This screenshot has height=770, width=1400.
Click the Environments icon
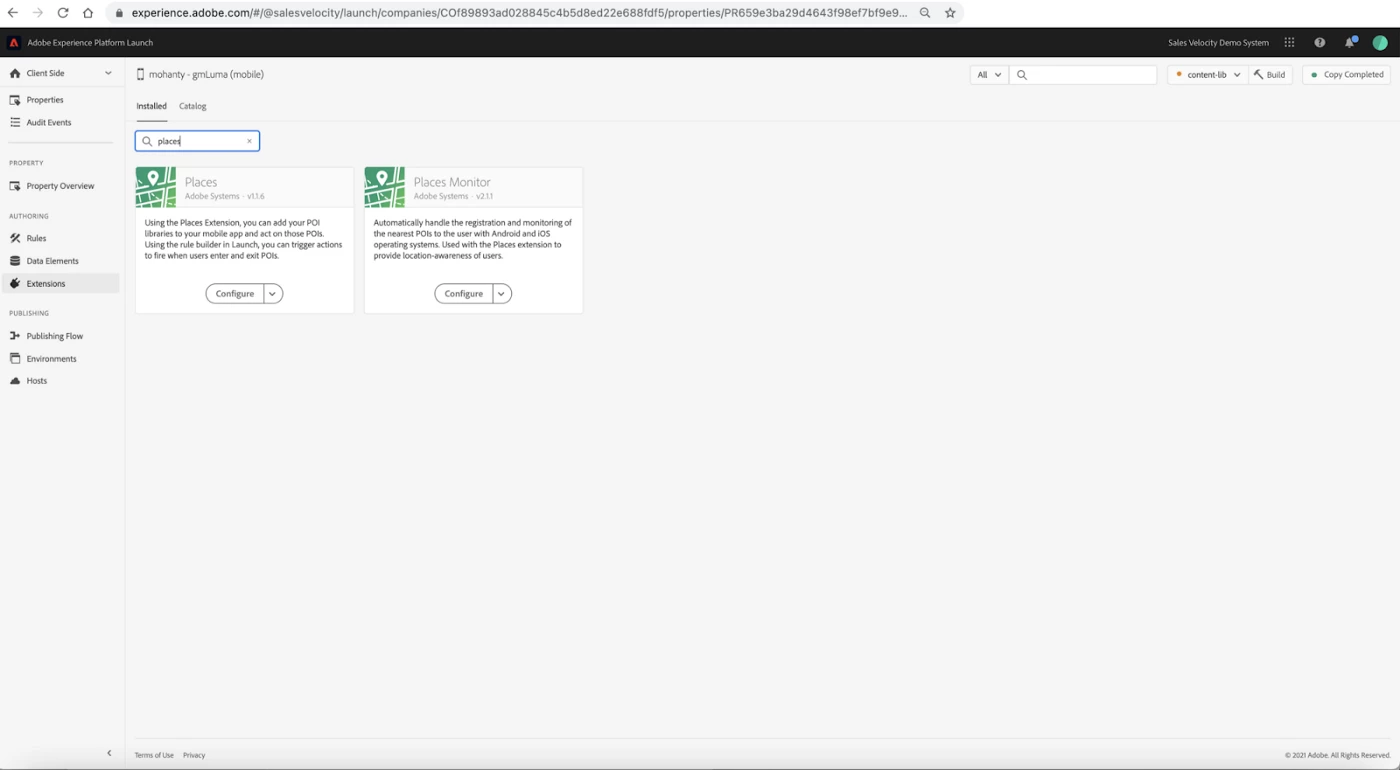pyautogui.click(x=15, y=358)
